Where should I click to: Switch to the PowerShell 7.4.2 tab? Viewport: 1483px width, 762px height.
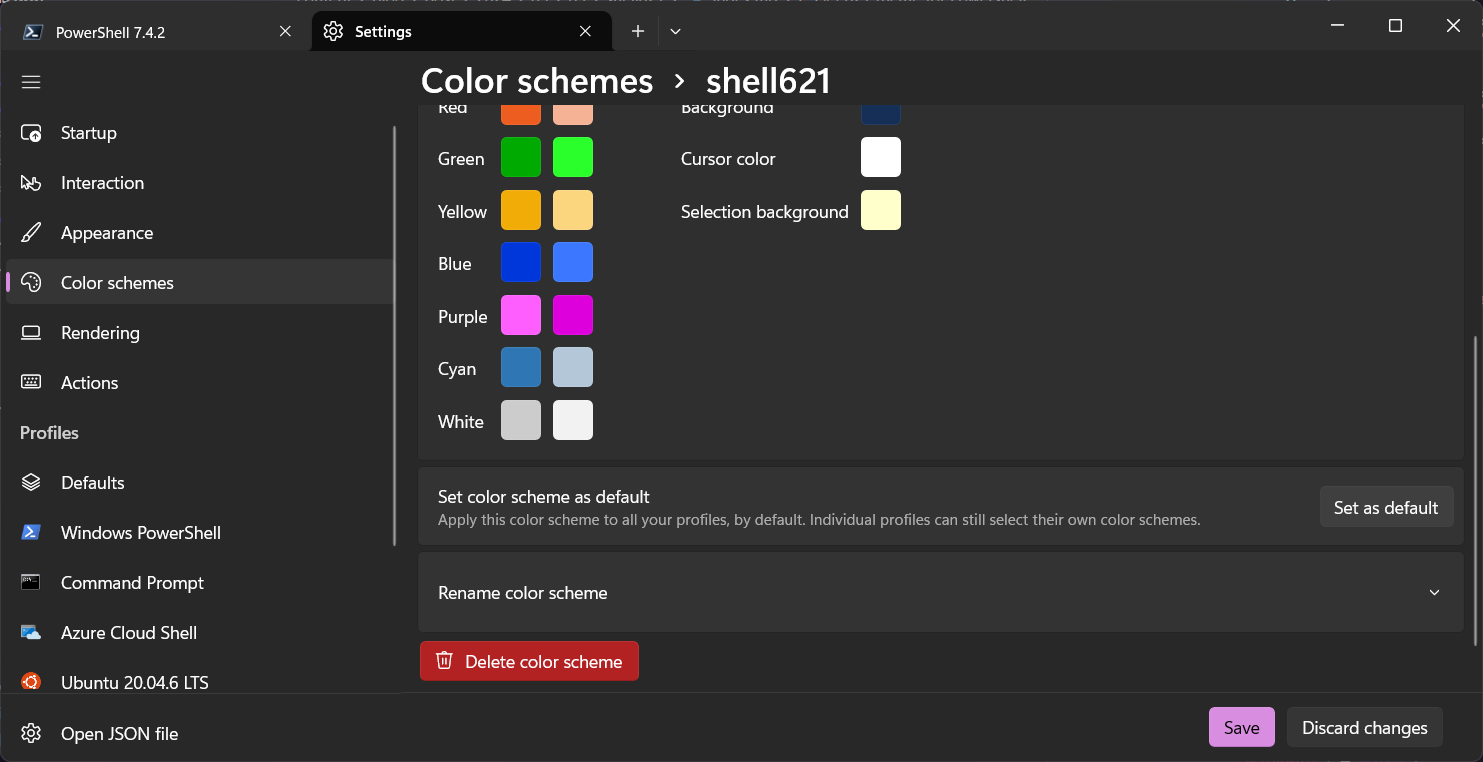[110, 32]
